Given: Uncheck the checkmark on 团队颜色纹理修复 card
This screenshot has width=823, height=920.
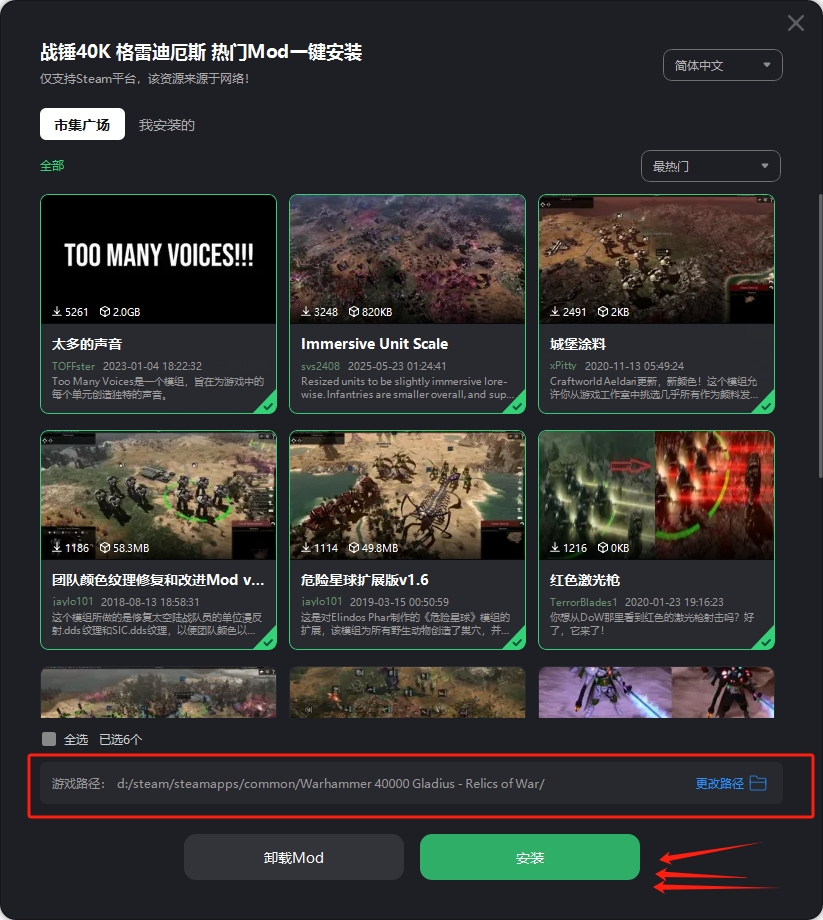Looking at the screenshot, I should coord(267,641).
